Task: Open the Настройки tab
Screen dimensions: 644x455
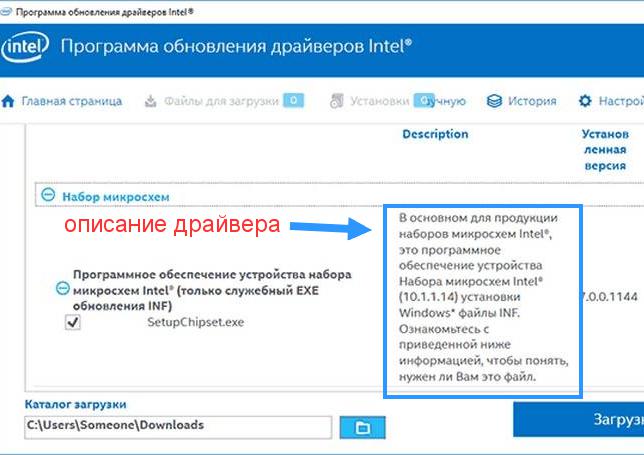Action: pyautogui.click(x=621, y=101)
